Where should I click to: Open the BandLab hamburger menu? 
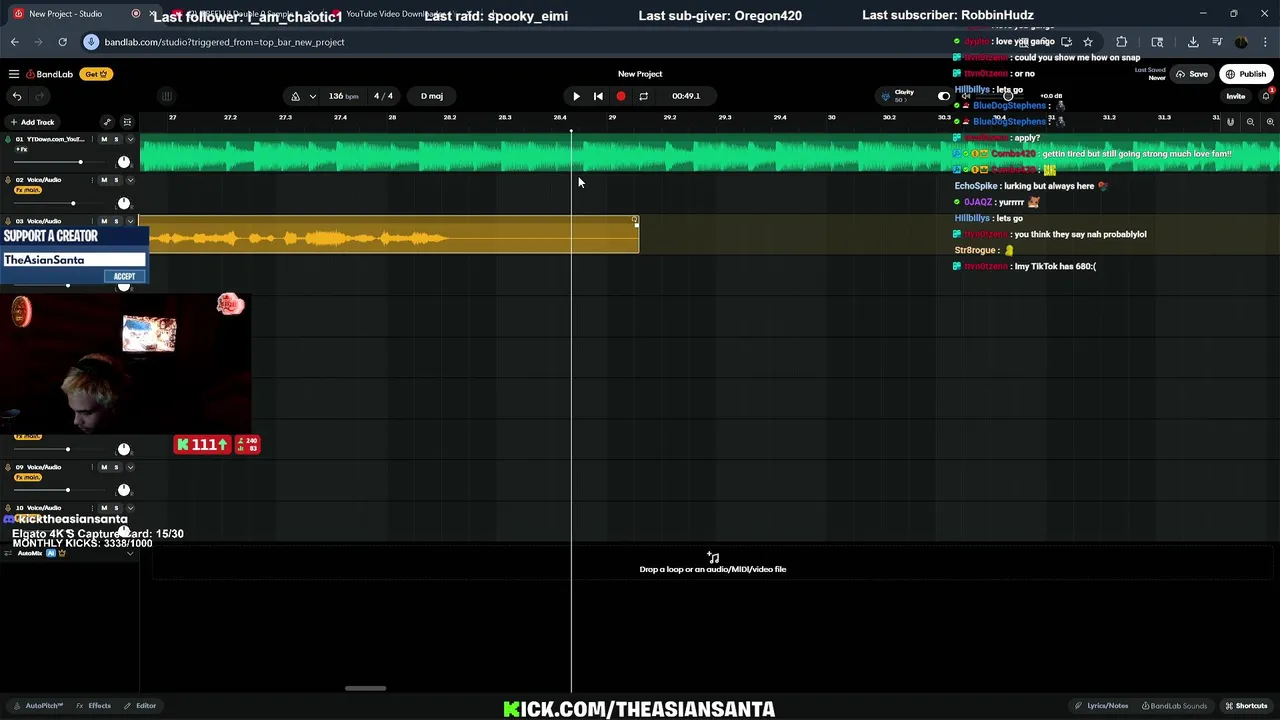pos(14,74)
